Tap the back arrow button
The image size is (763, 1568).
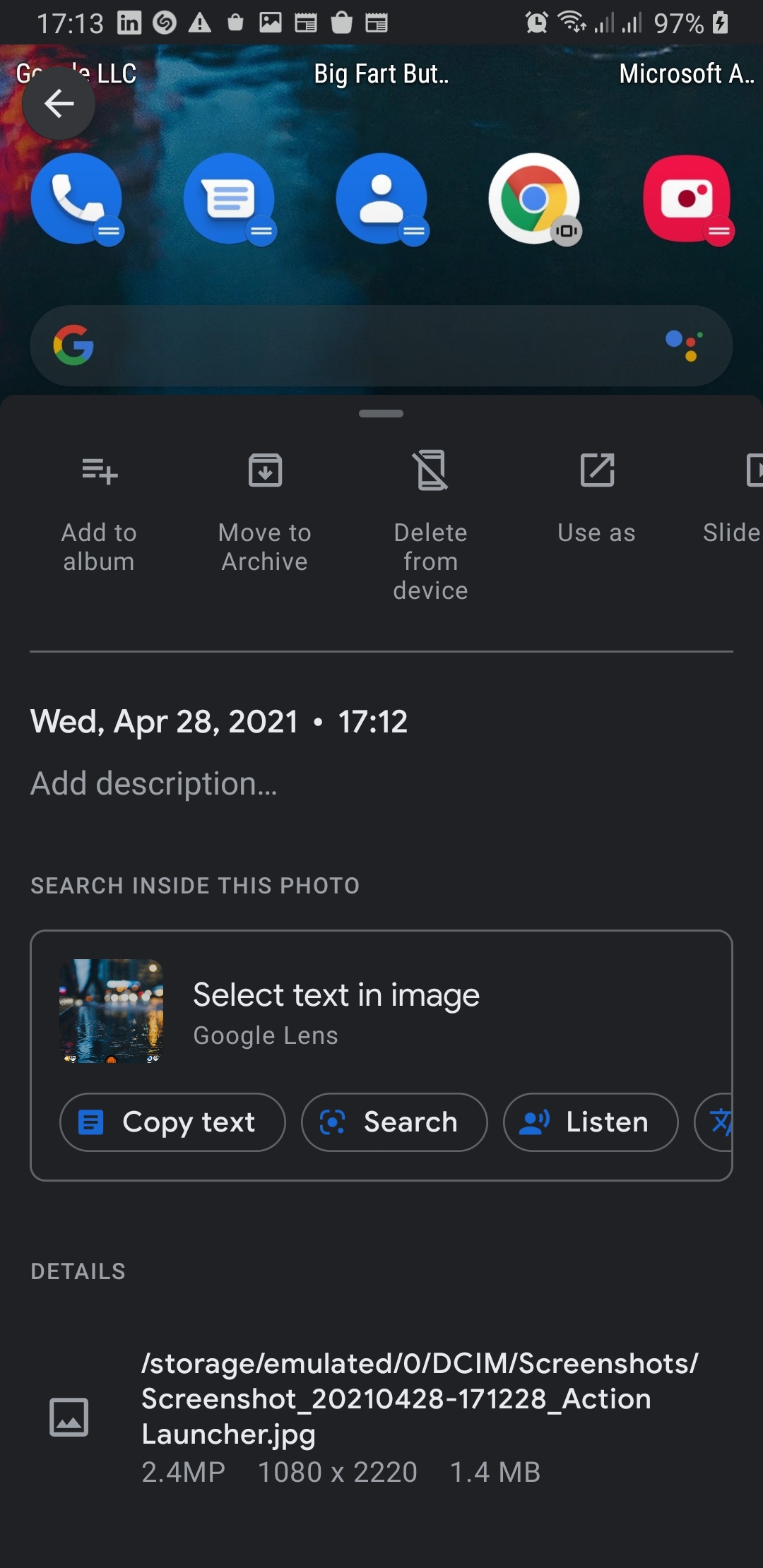[x=59, y=104]
